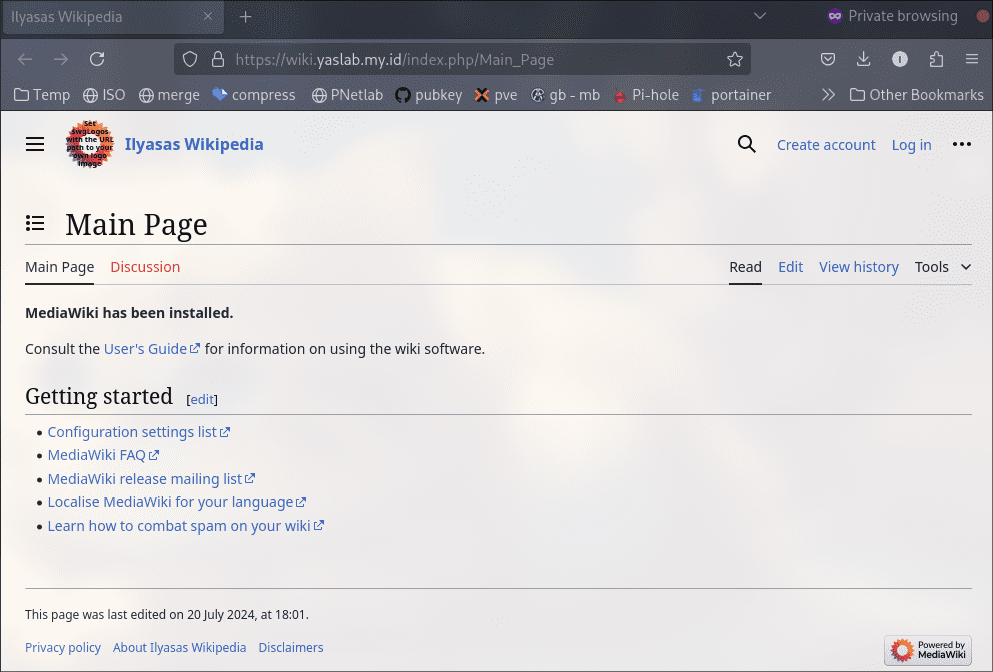This screenshot has width=993, height=672.
Task: Click the Ilyasas Wikipedia logo image
Action: point(89,144)
